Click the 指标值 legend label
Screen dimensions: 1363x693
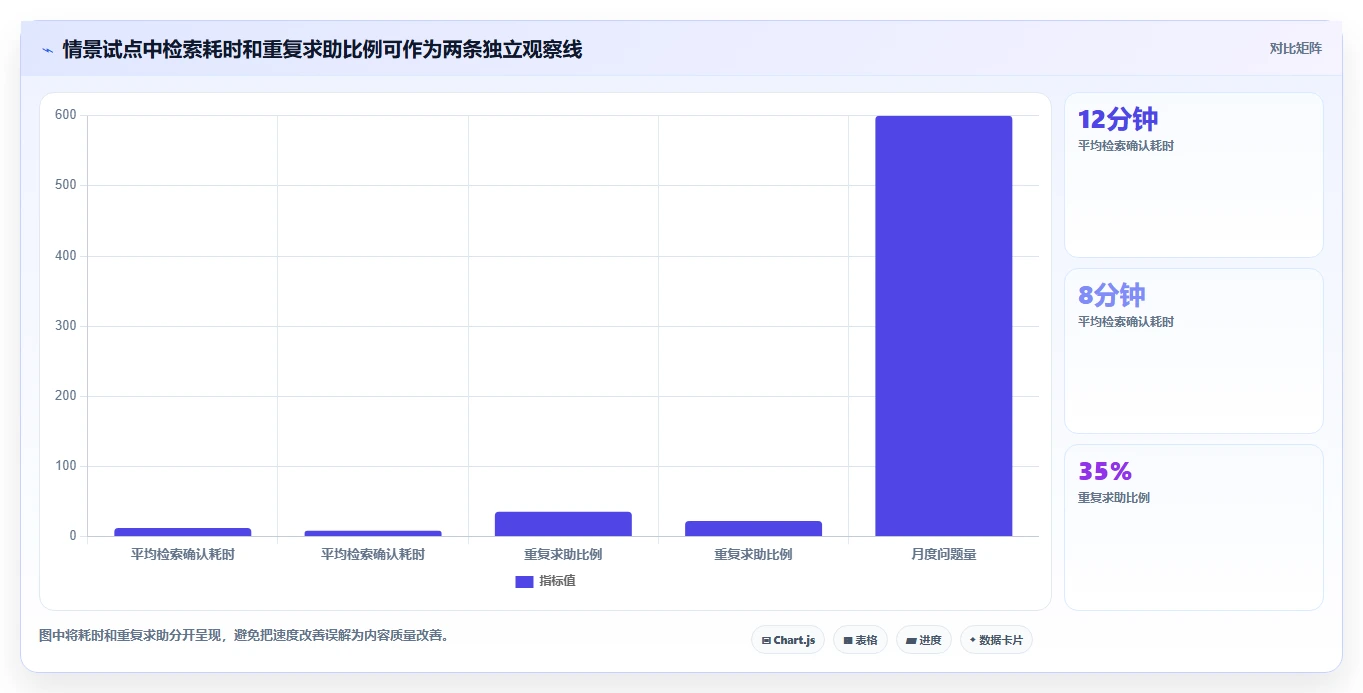coord(557,581)
